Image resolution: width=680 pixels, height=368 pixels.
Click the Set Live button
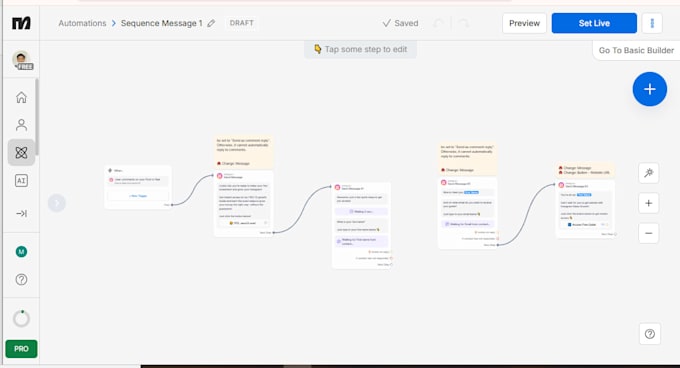[x=594, y=23]
